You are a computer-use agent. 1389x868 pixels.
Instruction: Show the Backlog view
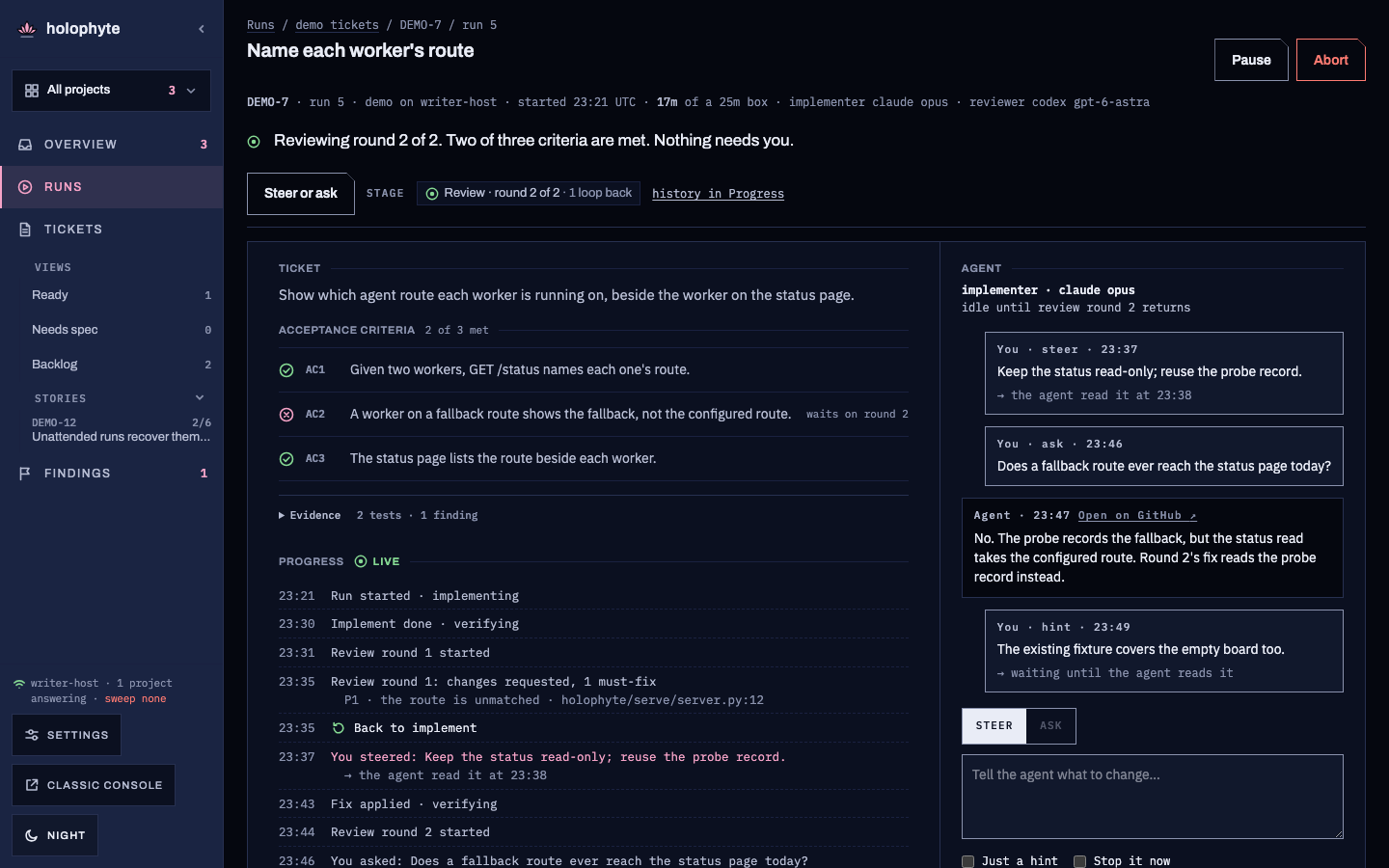point(121,365)
